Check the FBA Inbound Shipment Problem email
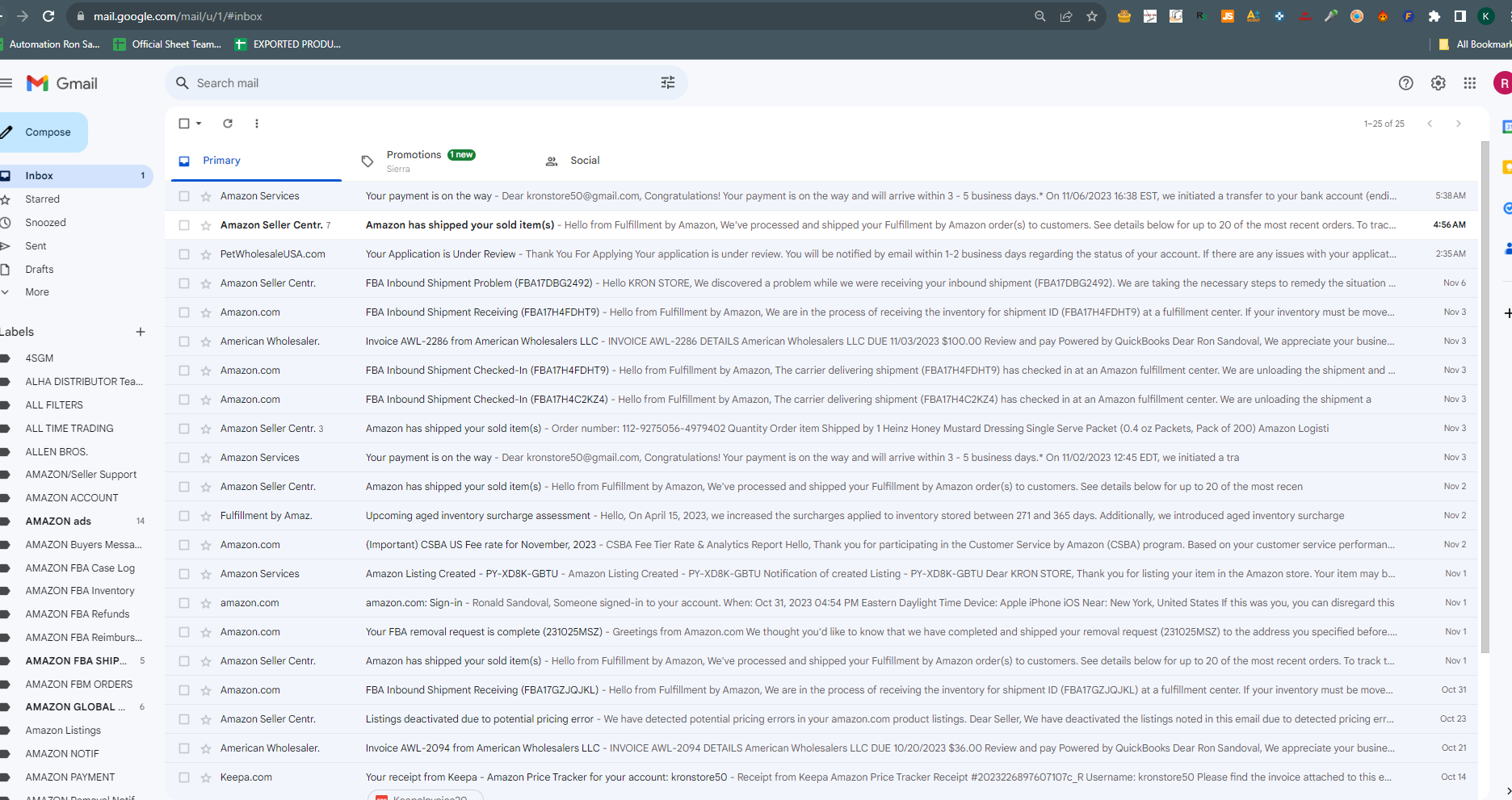 coord(184,283)
